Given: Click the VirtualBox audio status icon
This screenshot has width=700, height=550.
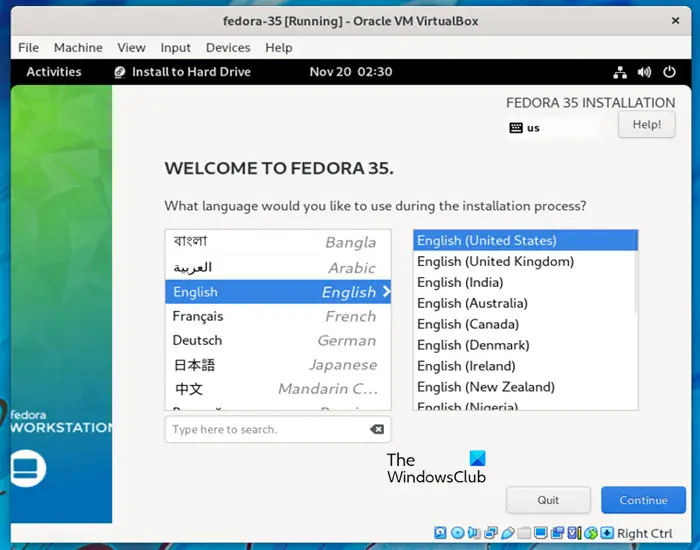Looking at the screenshot, I should tap(474, 533).
